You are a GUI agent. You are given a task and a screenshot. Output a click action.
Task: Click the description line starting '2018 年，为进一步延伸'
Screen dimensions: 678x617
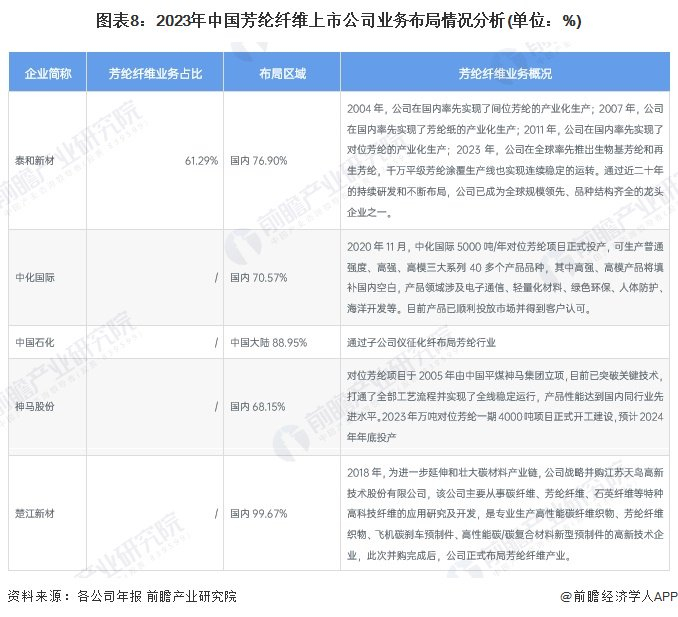point(505,472)
